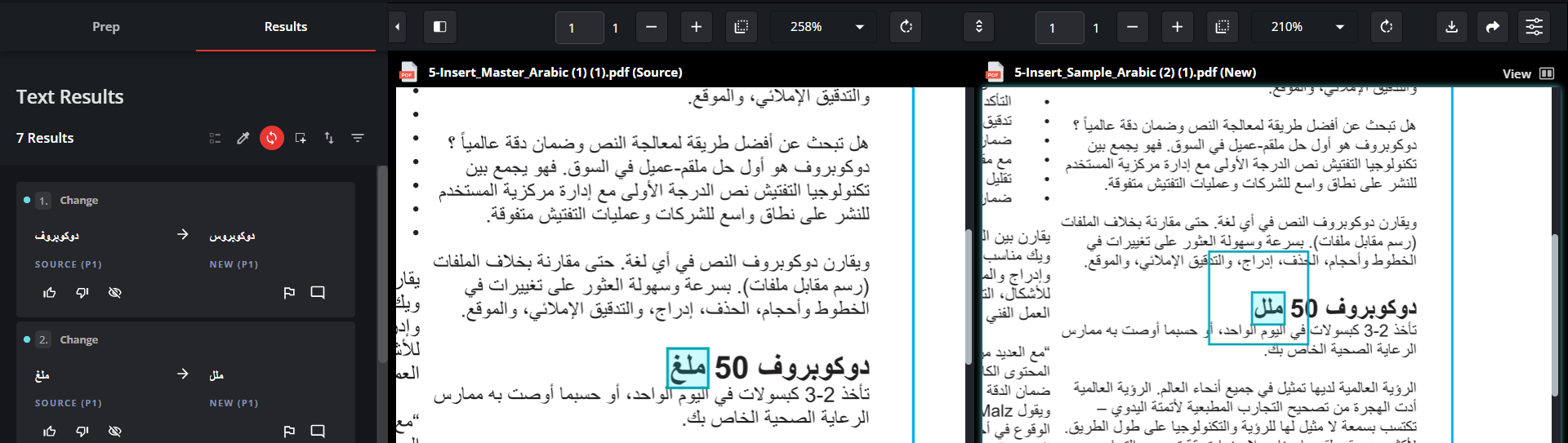Click highlighted word in new document
The image size is (1568, 443).
click(1268, 308)
